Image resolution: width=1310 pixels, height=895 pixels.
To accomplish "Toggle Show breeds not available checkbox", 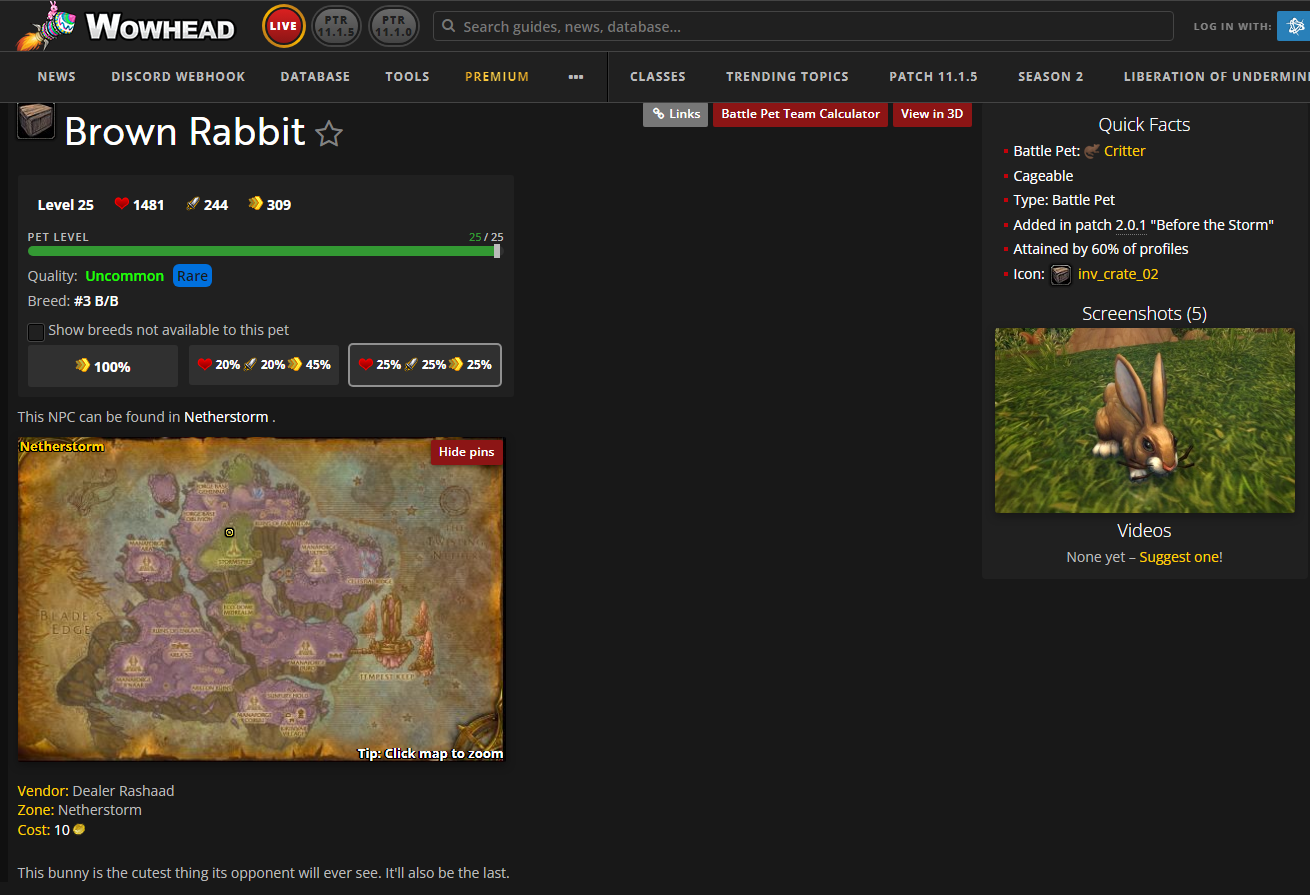I will click(x=36, y=331).
